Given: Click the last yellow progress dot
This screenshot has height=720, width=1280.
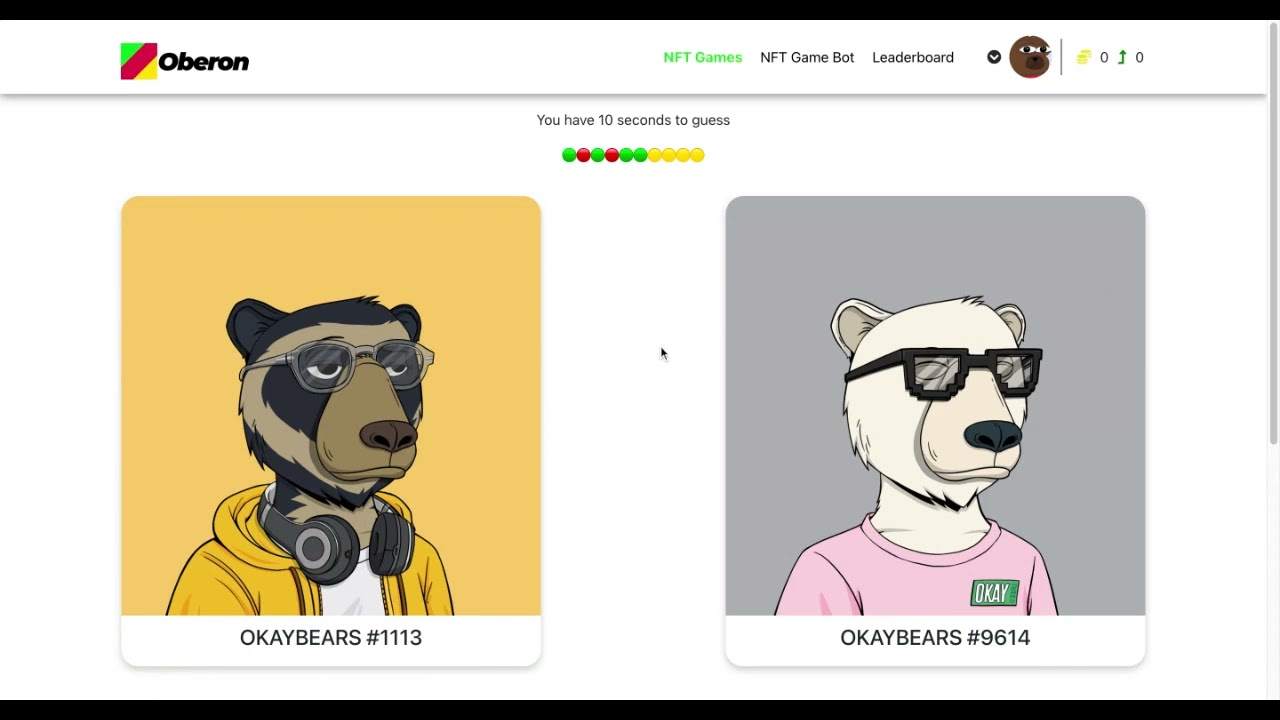Looking at the screenshot, I should (x=697, y=155).
